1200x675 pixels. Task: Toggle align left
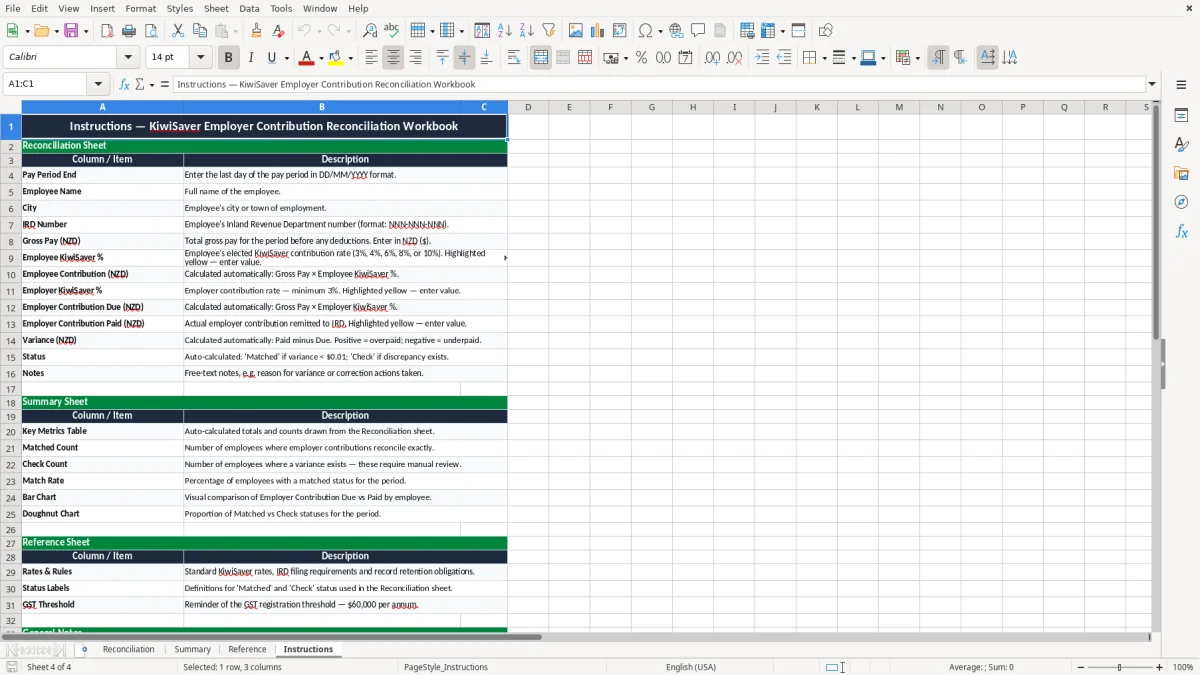point(372,58)
